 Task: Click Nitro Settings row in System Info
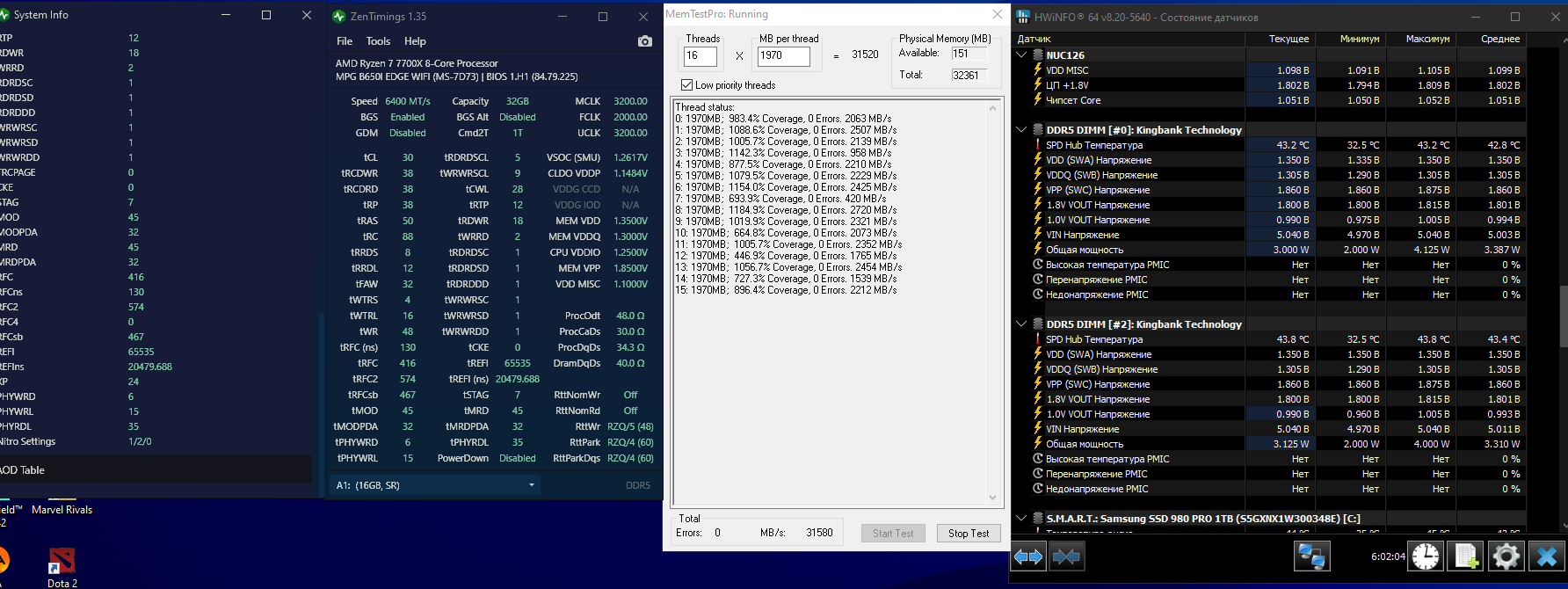156,441
